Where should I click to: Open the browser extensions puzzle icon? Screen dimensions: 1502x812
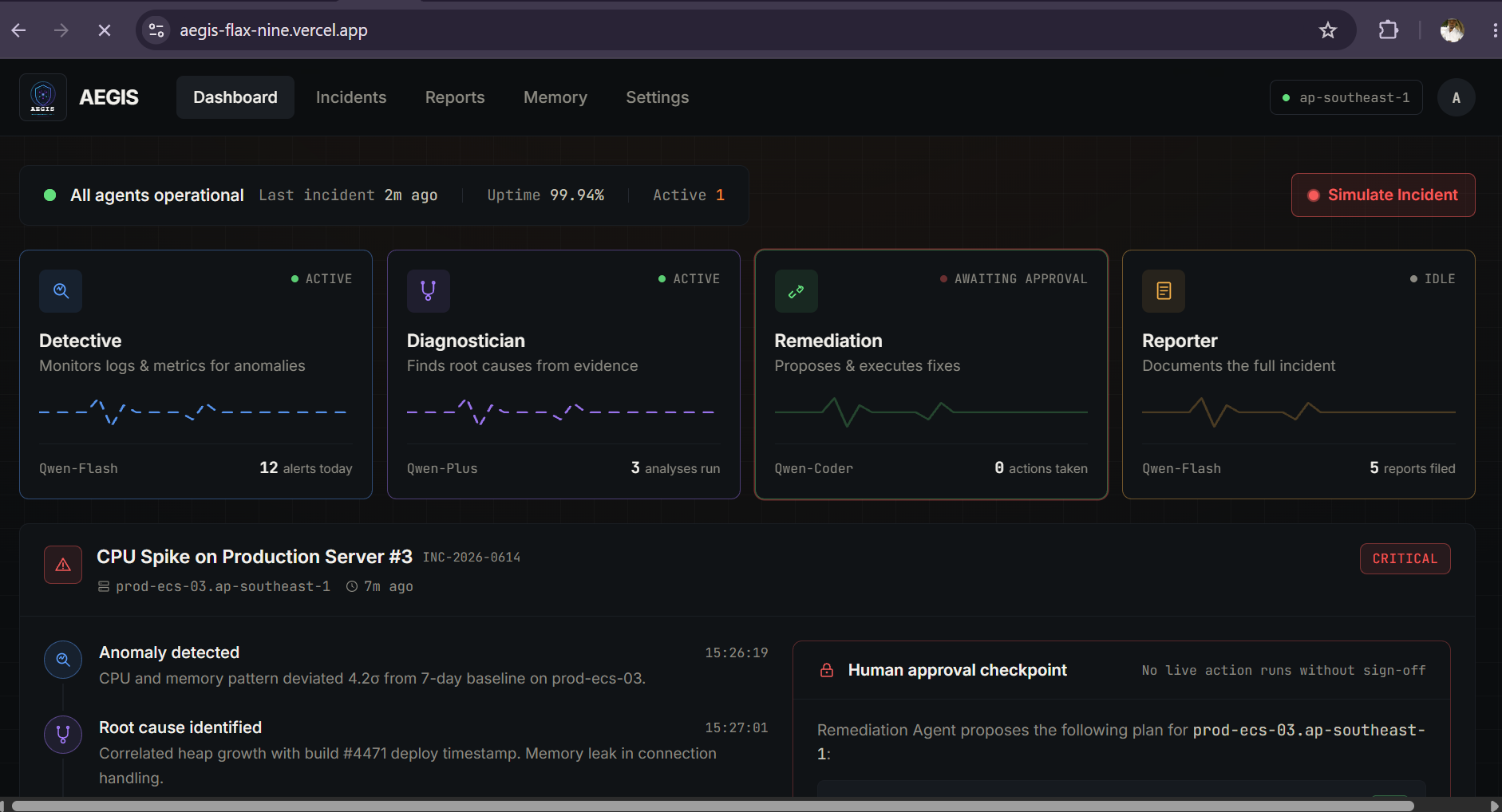tap(1389, 30)
